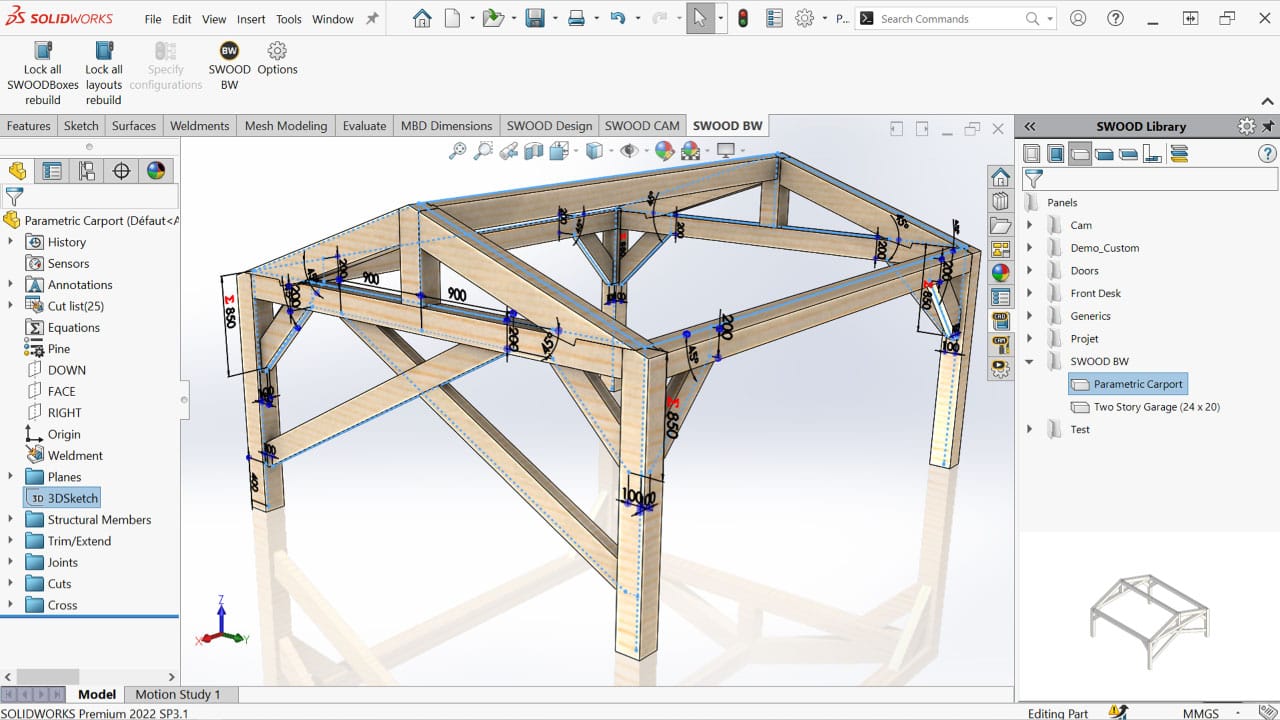The height and width of the screenshot is (720, 1280).
Task: Open the DimXpertManager crosshair tab
Action: (121, 170)
